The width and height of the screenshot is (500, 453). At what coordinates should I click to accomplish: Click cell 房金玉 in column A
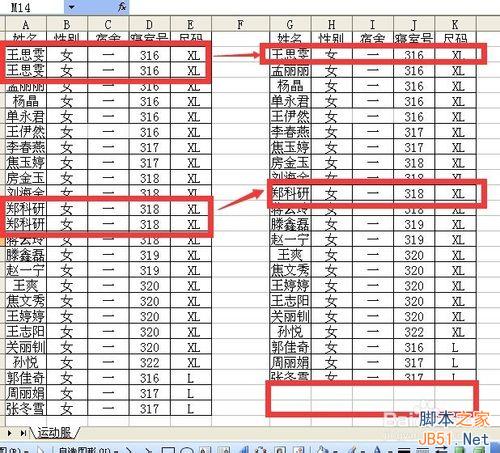click(26, 178)
